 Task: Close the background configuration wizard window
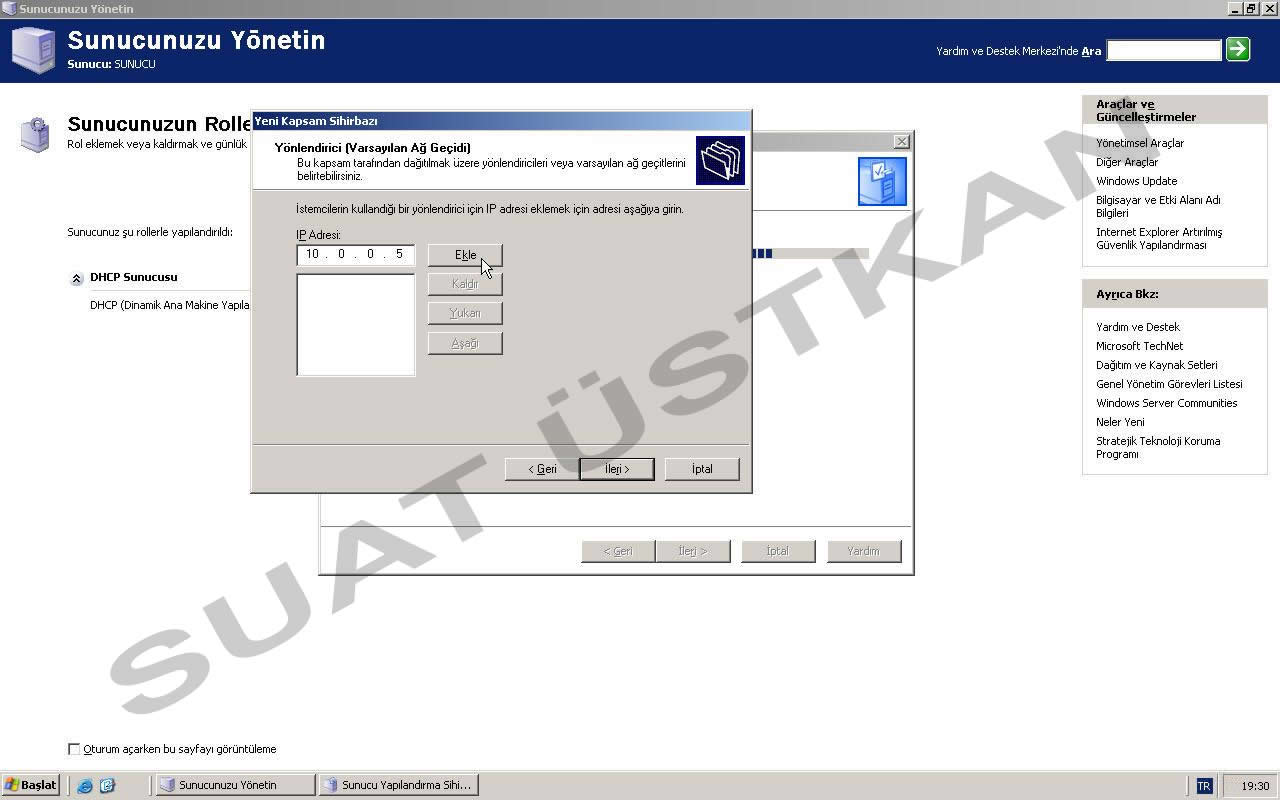901,142
